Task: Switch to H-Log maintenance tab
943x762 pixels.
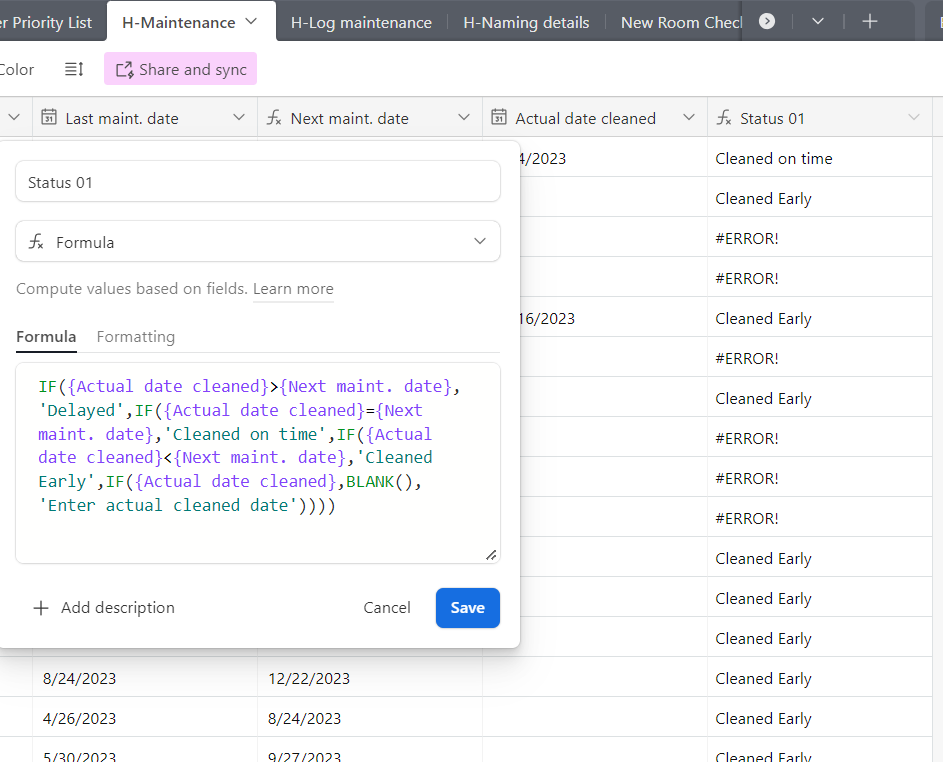Action: (x=361, y=22)
